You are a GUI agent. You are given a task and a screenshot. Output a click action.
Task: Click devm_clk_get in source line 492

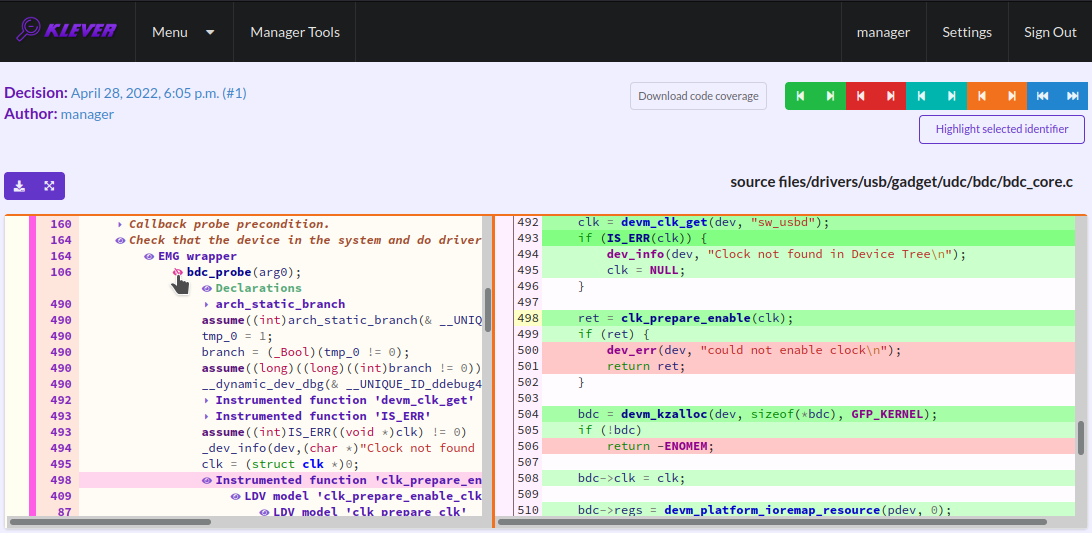[664, 222]
